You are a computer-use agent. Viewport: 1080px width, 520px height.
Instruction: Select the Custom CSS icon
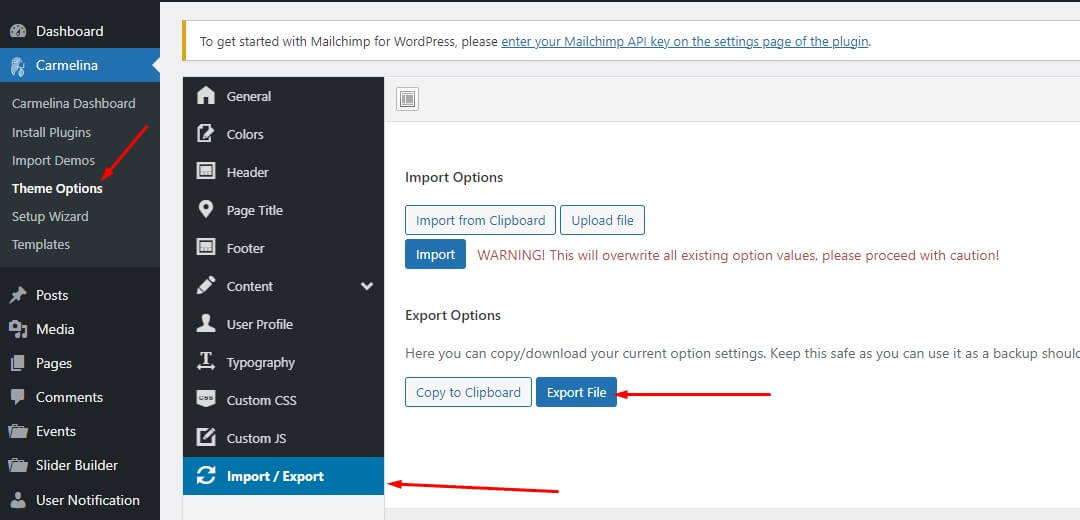click(x=206, y=400)
